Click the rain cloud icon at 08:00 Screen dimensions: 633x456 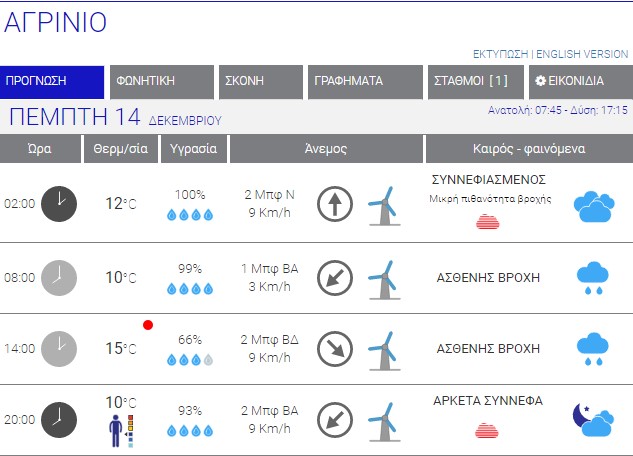tap(592, 278)
